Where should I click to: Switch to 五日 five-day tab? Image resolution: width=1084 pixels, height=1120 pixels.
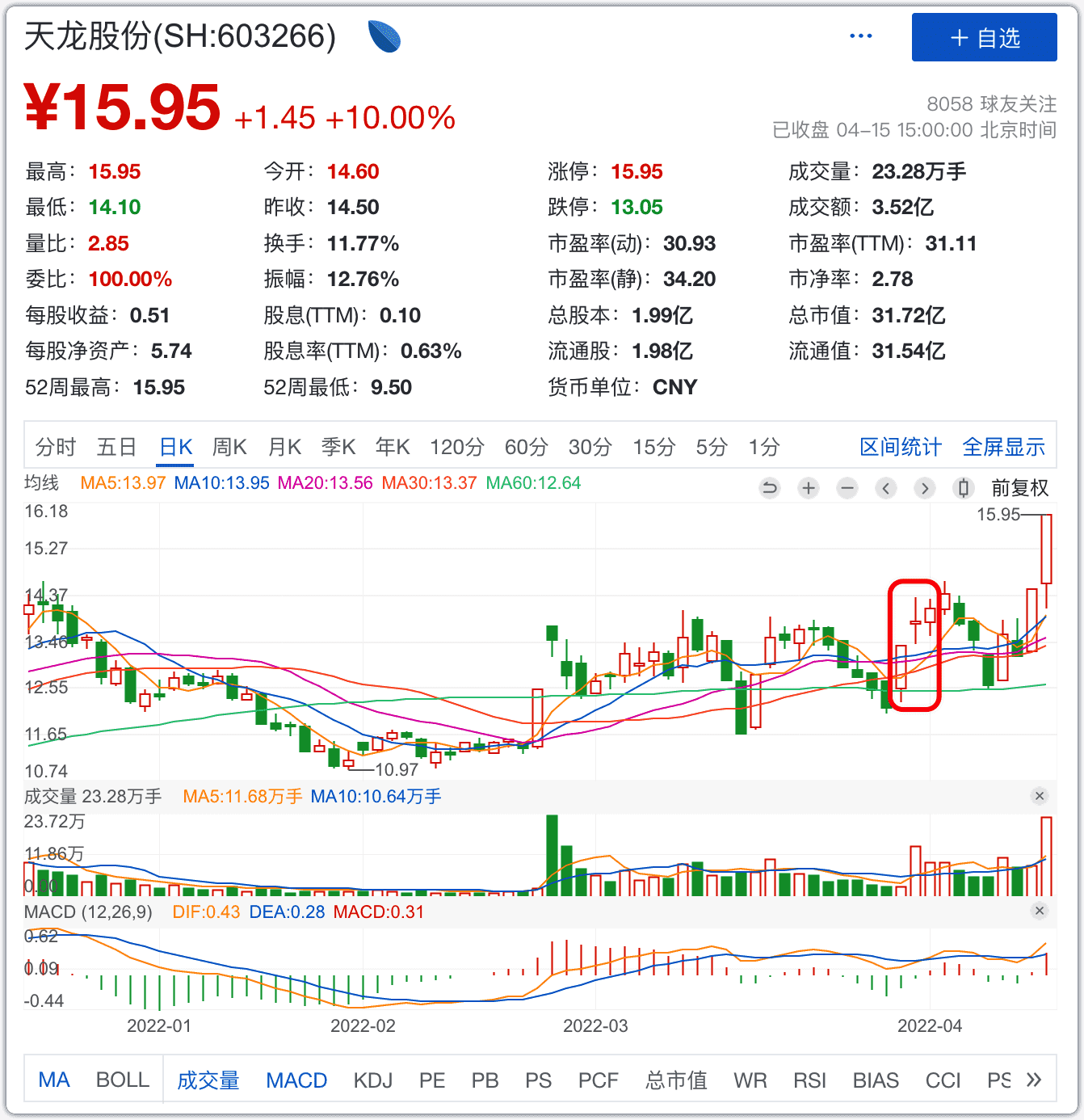coord(117,447)
